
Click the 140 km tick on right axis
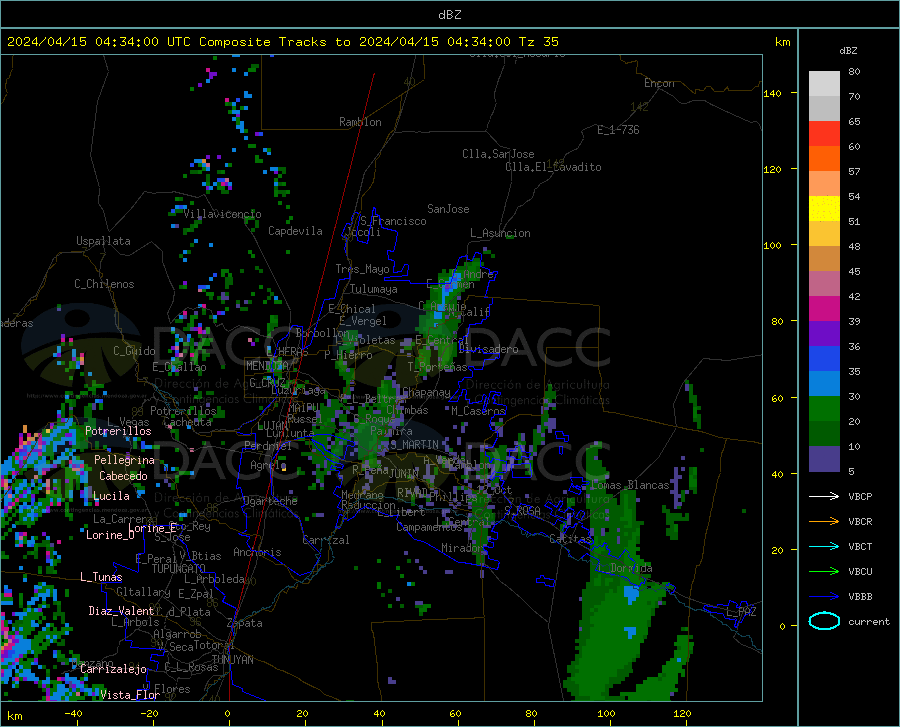point(773,93)
